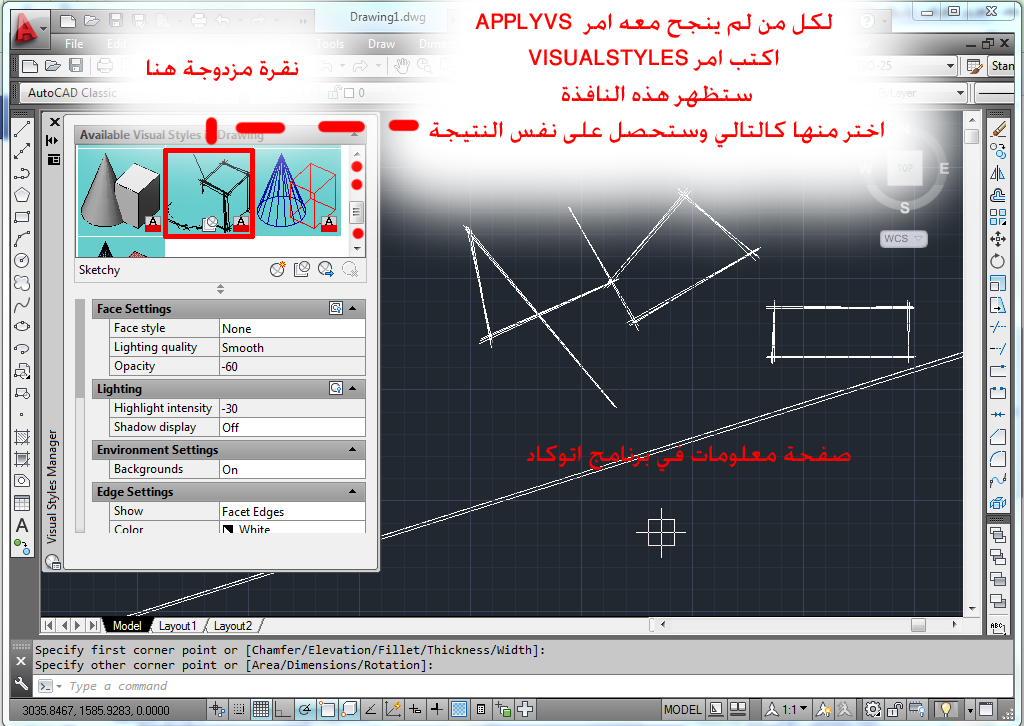Toggle Quick Properties in status bar

tap(481, 709)
